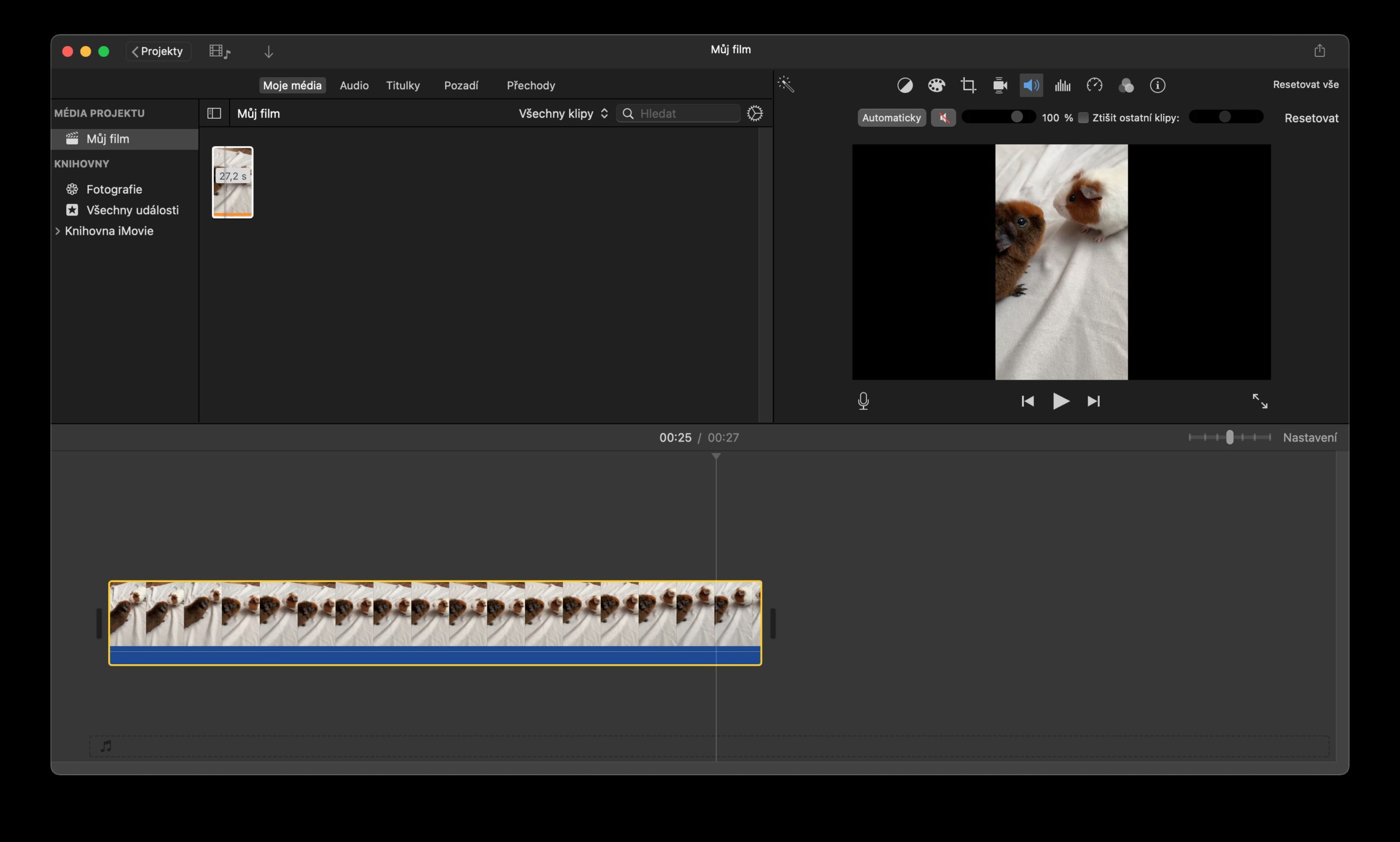Toggle the Automaticky volume option

pyautogui.click(x=891, y=117)
